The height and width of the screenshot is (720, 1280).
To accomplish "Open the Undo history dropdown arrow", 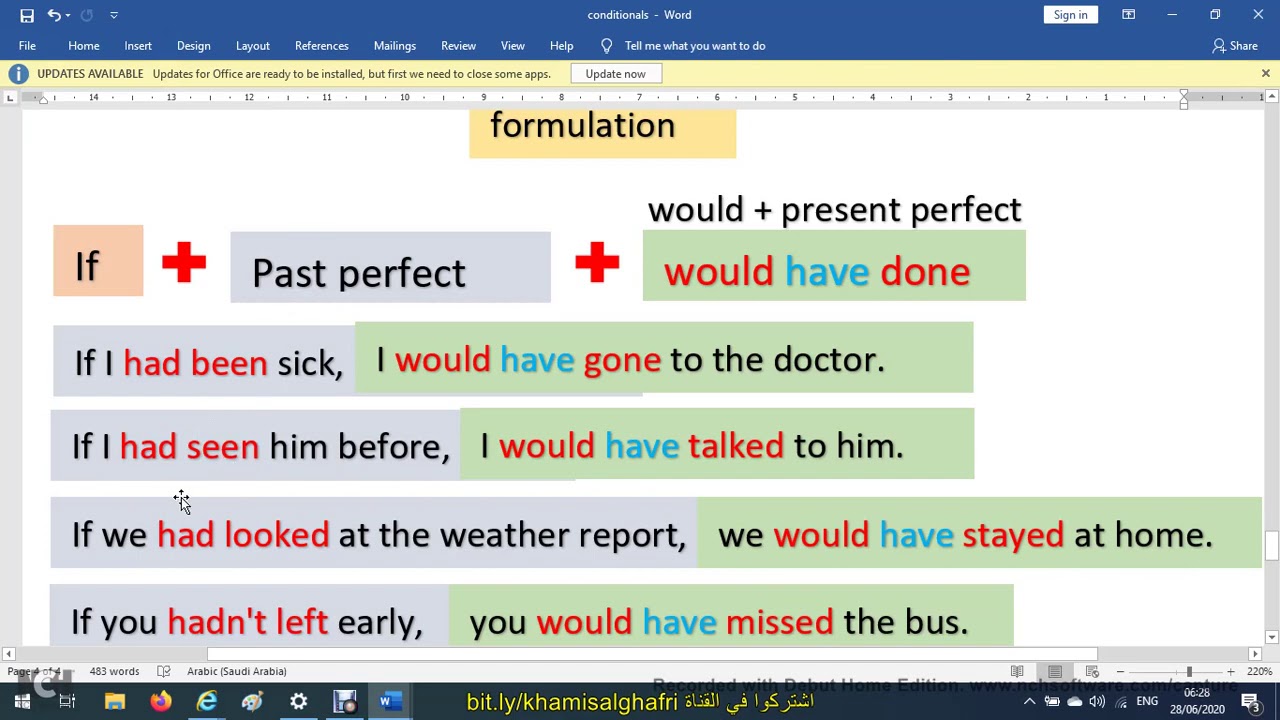I will coord(67,15).
